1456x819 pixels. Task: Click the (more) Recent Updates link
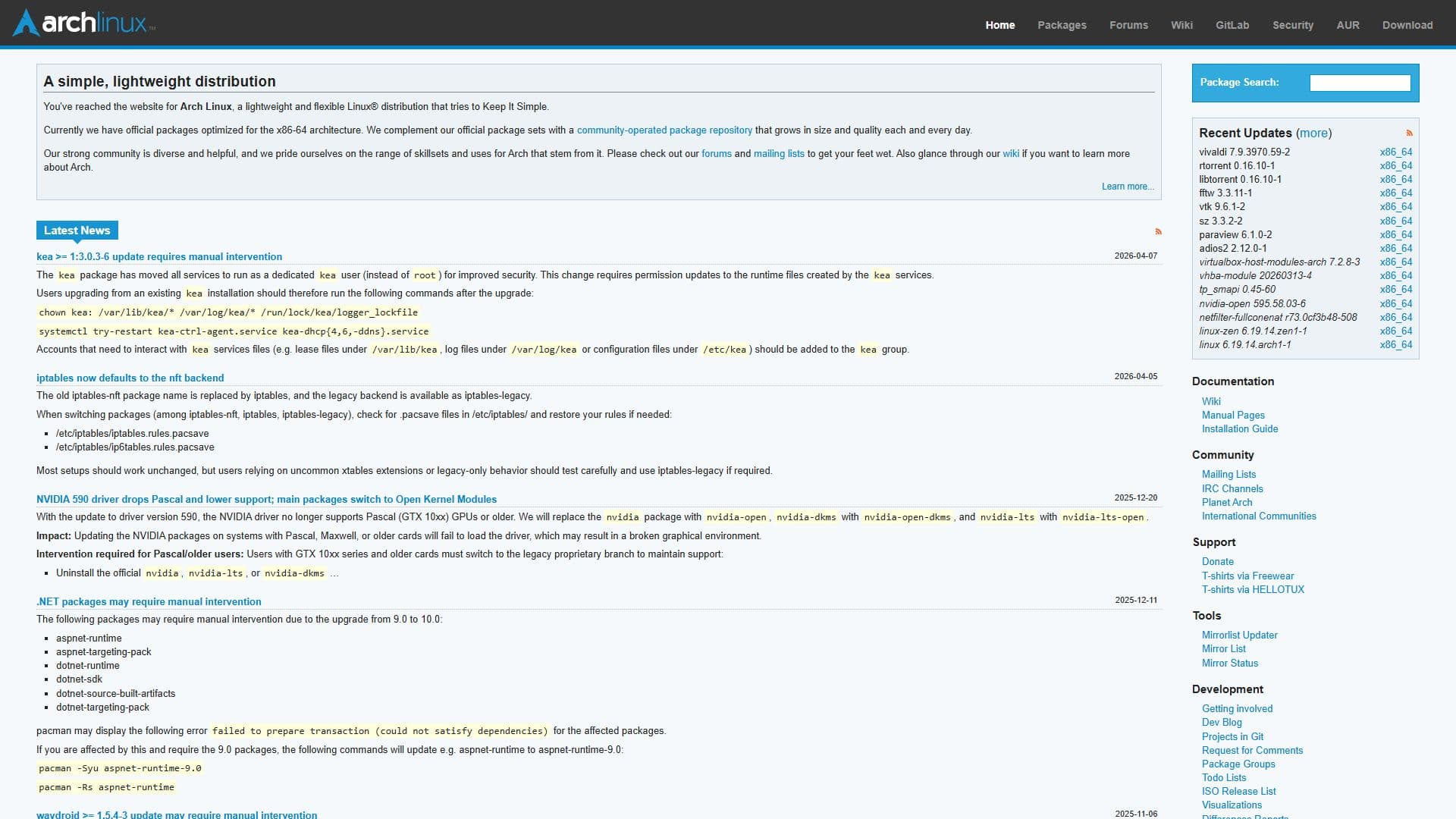[1313, 133]
